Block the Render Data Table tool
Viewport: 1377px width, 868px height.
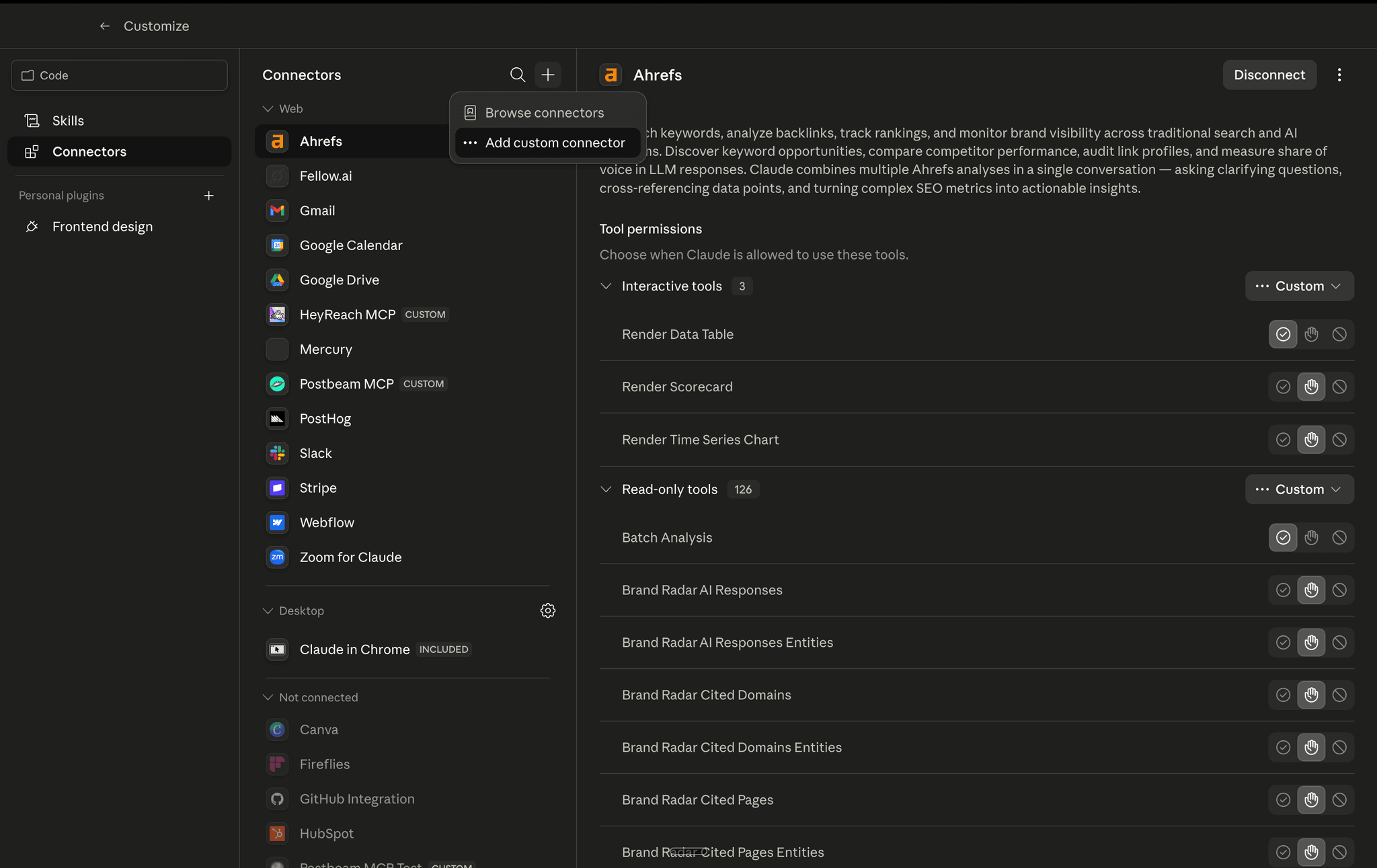coord(1339,334)
